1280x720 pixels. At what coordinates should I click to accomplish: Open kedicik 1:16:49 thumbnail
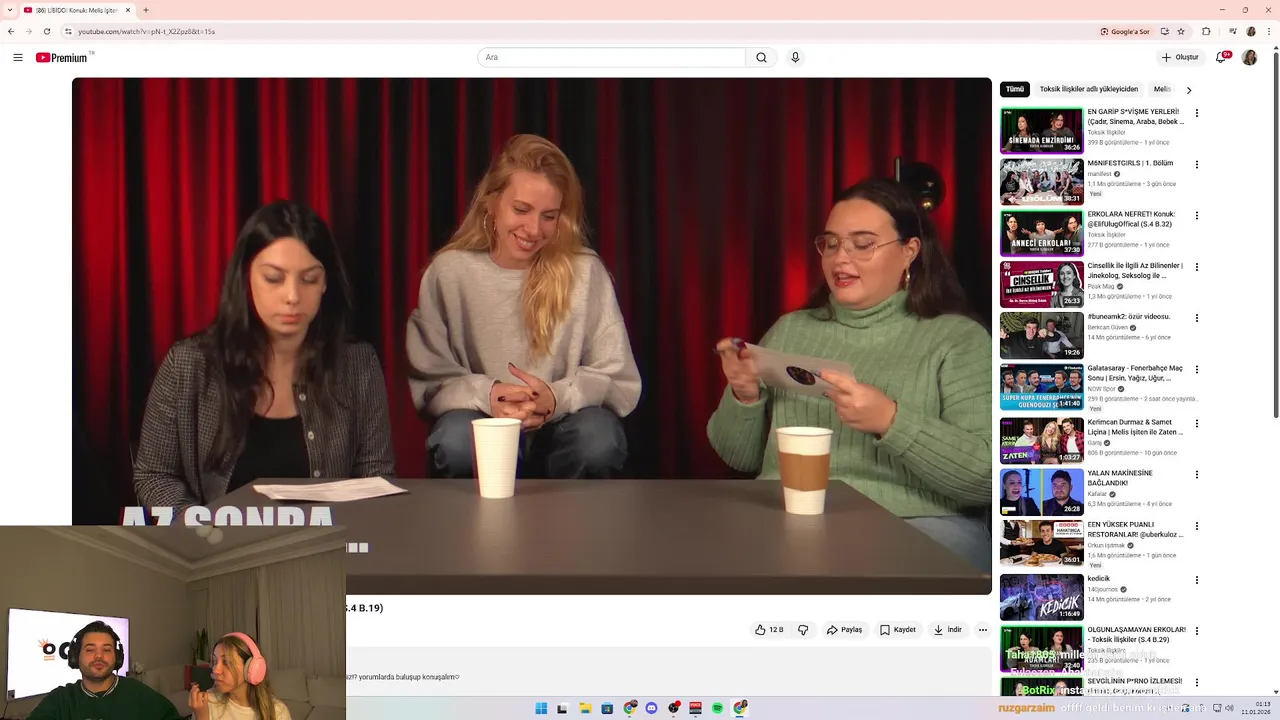(x=1042, y=597)
